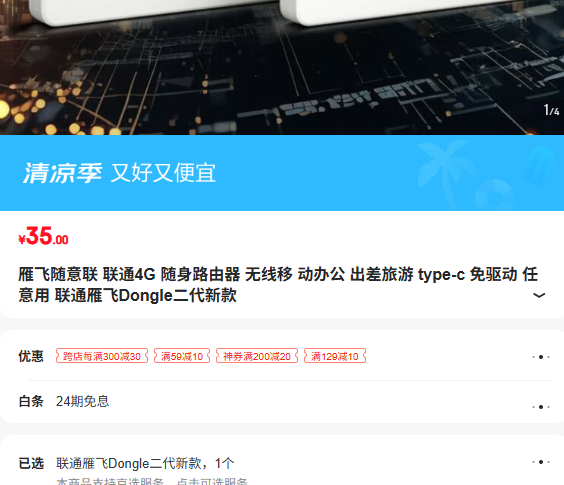564x485 pixels.
Task: Tap the 优惠 label
Action: tap(31, 356)
